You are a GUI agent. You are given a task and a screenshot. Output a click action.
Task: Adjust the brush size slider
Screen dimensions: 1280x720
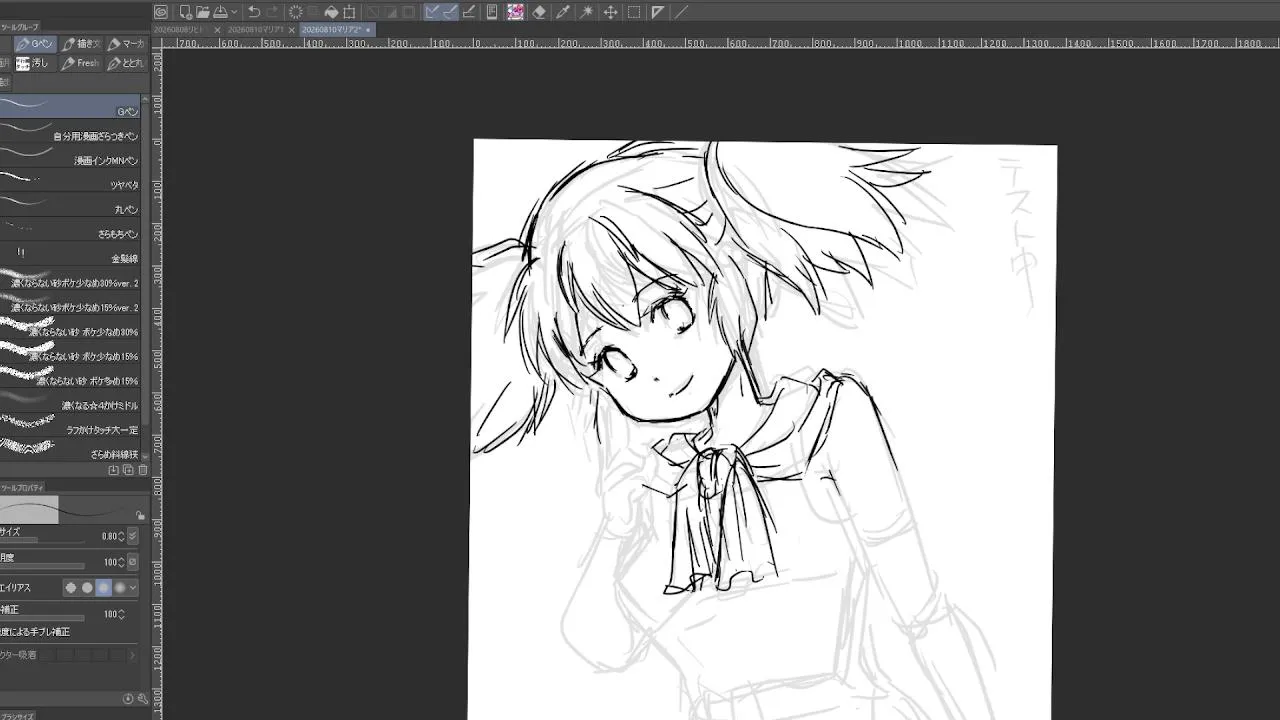click(x=42, y=541)
